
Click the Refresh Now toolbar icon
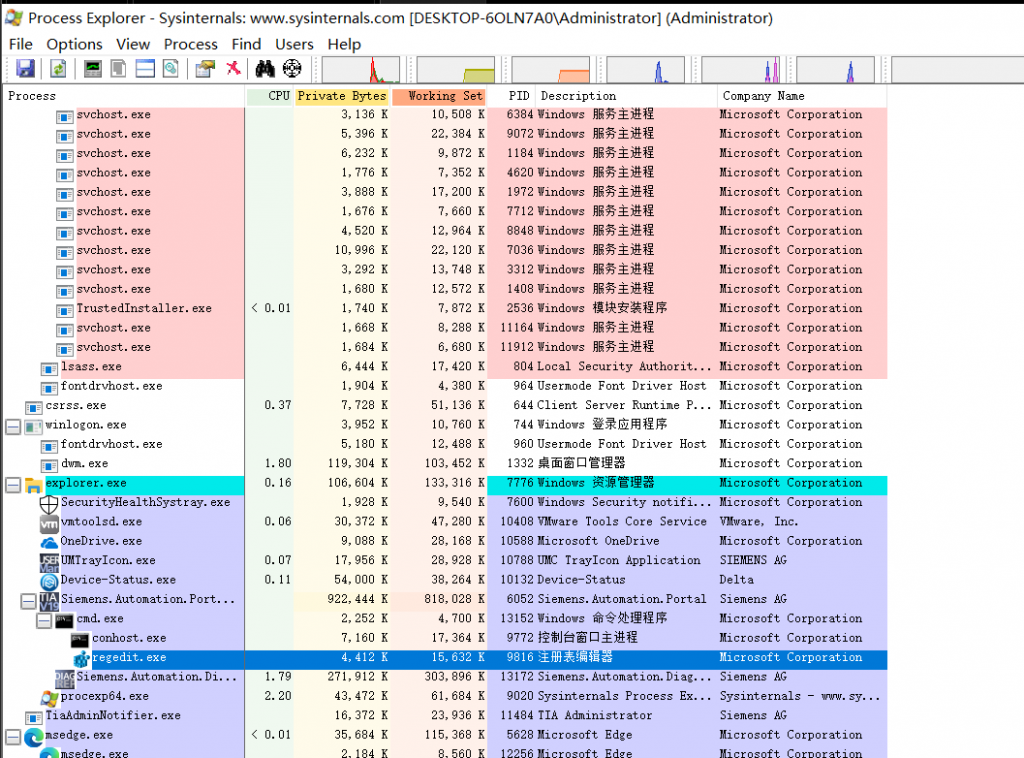point(58,68)
